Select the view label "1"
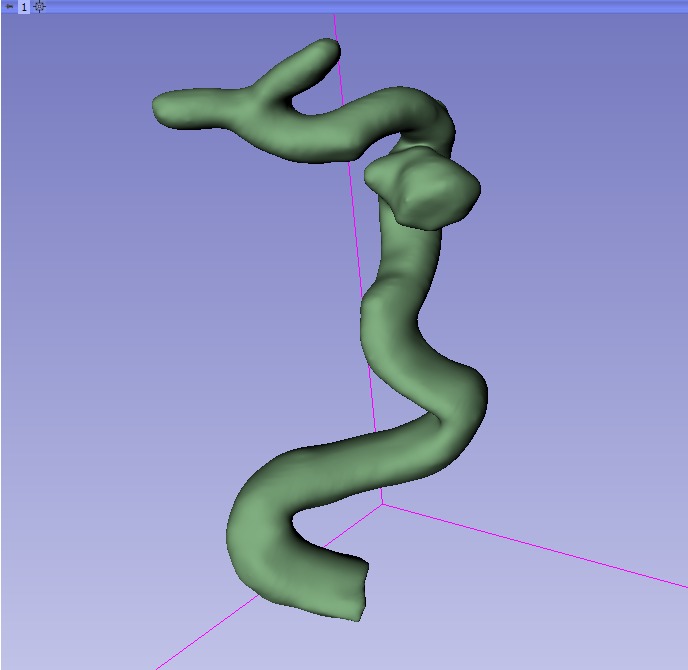This screenshot has width=688, height=670. (x=24, y=6)
